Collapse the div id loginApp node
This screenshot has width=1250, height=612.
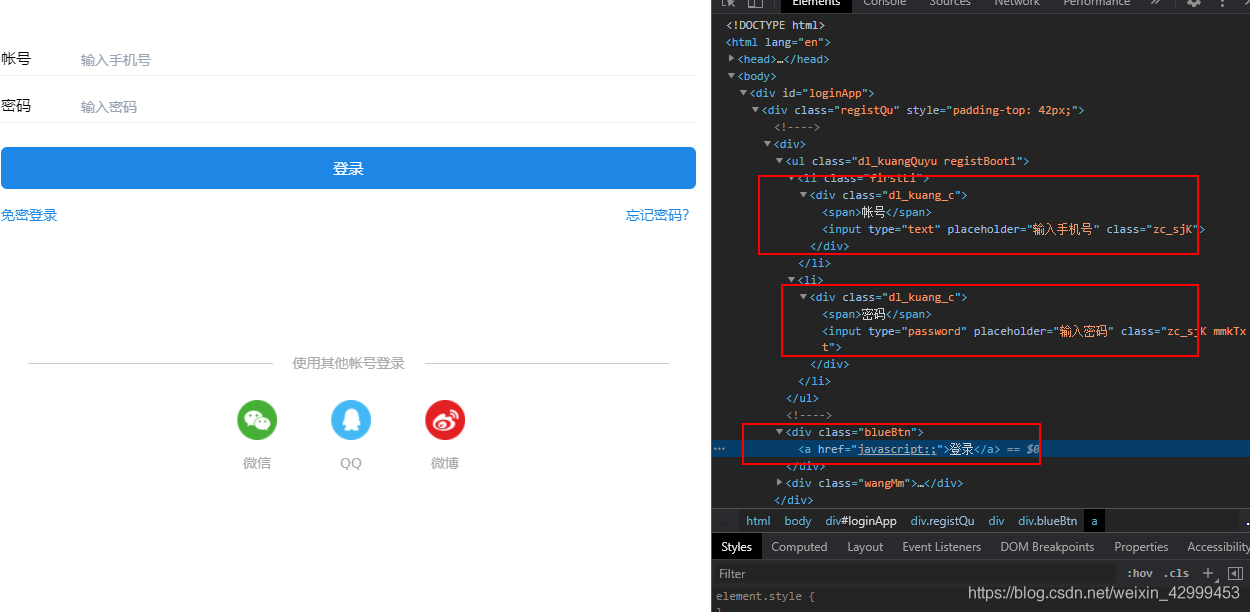click(x=743, y=93)
